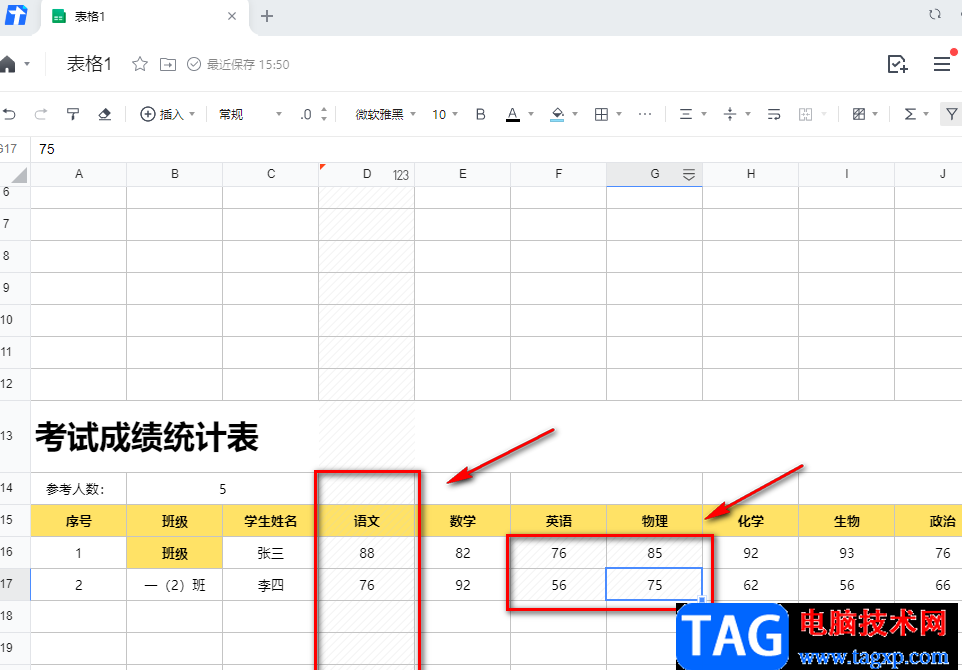The height and width of the screenshot is (670, 962).
Task: Expand the fill color dropdown arrow
Action: click(x=575, y=114)
